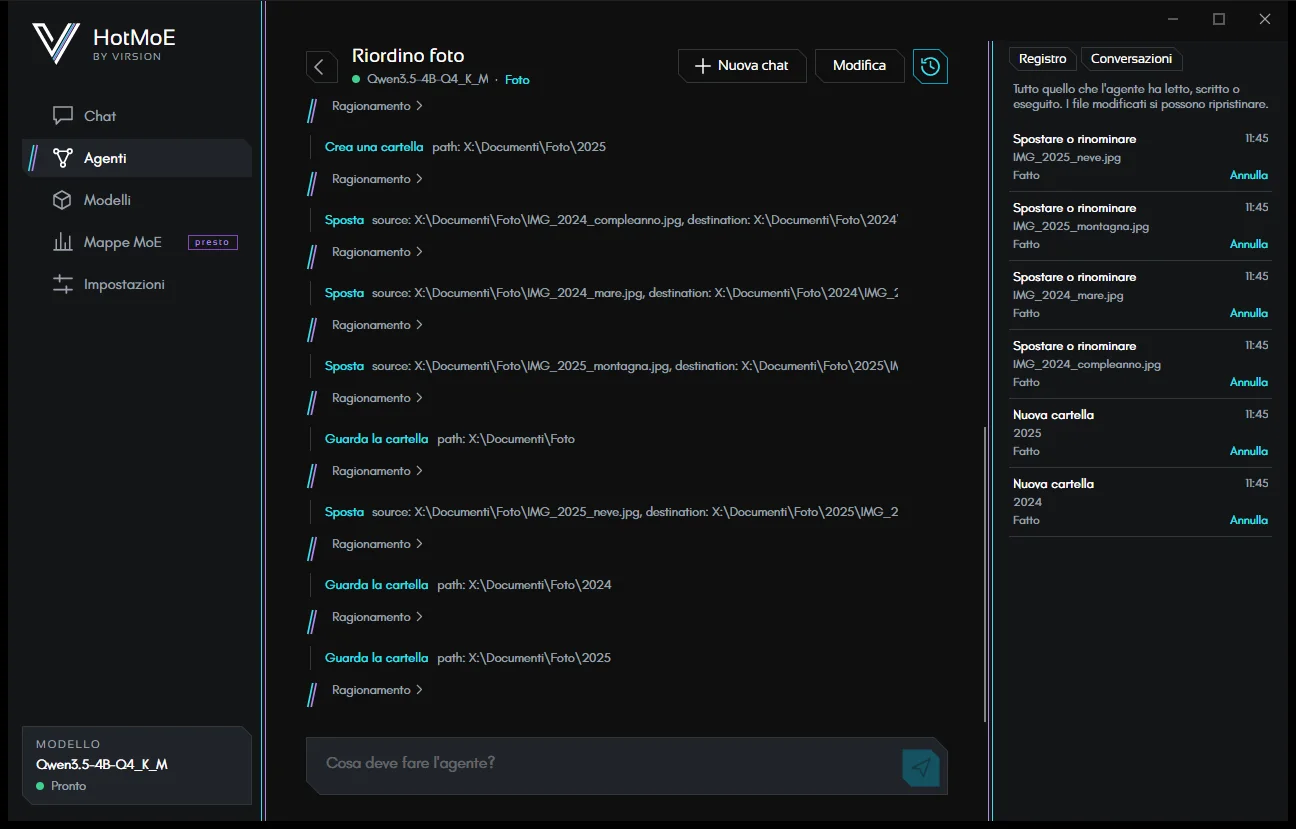1296x829 pixels.
Task: Click the Foto folder link in header
Action: pos(517,80)
